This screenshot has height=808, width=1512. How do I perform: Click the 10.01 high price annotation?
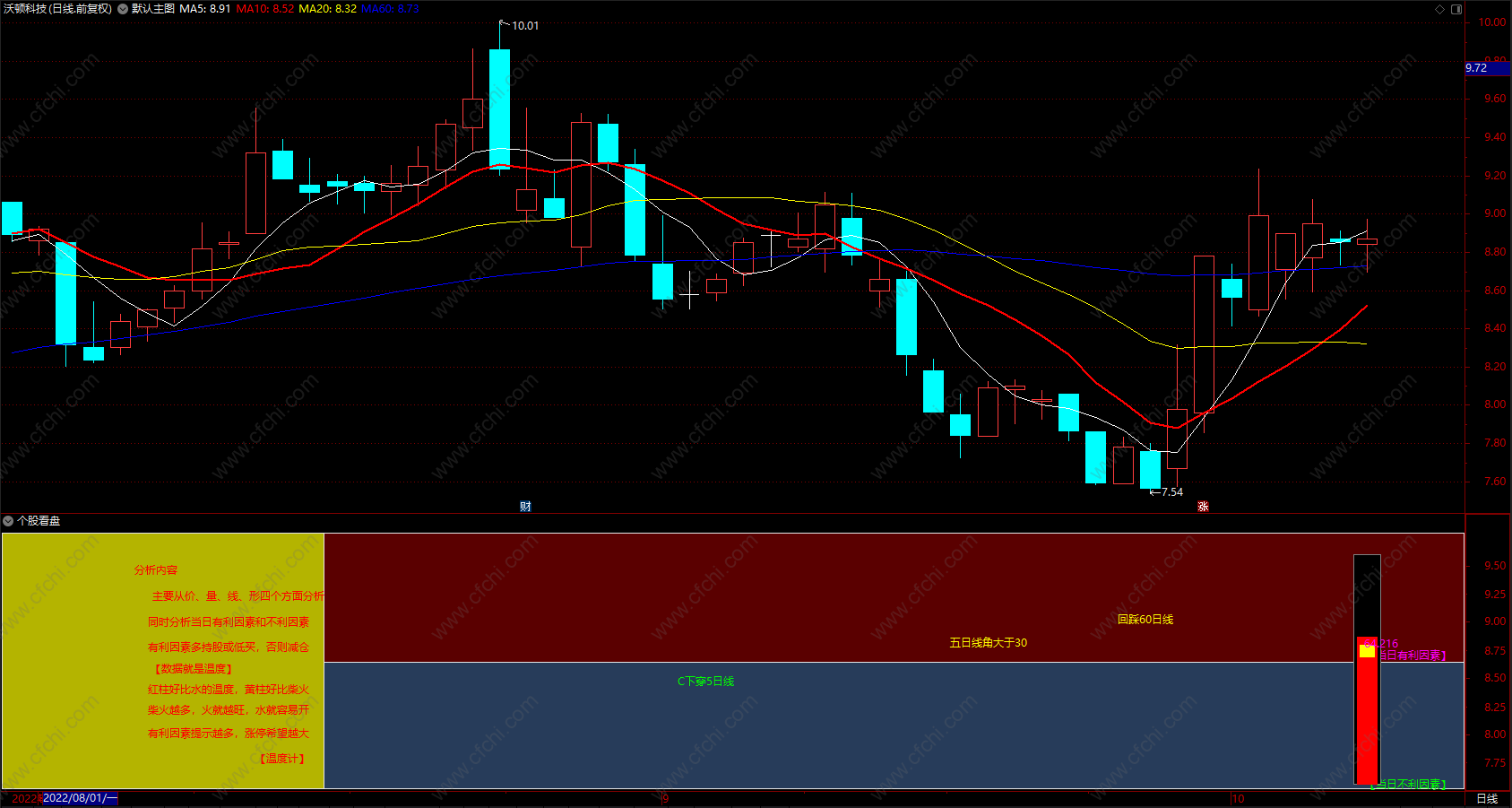(x=525, y=26)
